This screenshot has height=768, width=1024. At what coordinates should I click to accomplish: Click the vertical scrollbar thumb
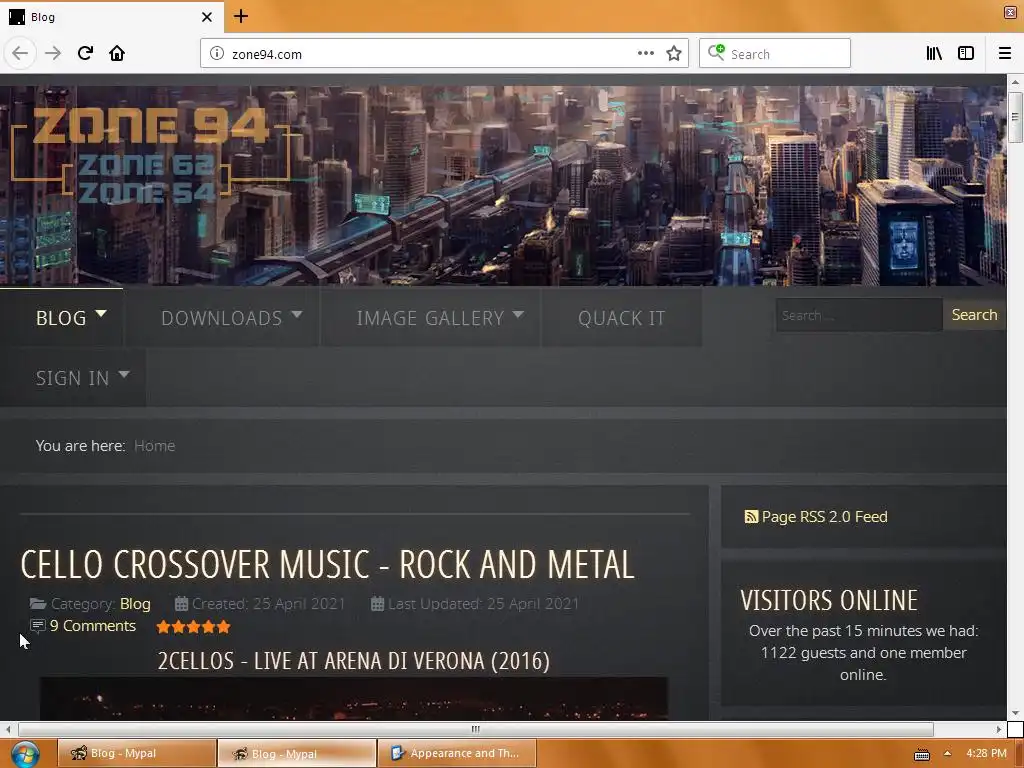tap(1015, 118)
